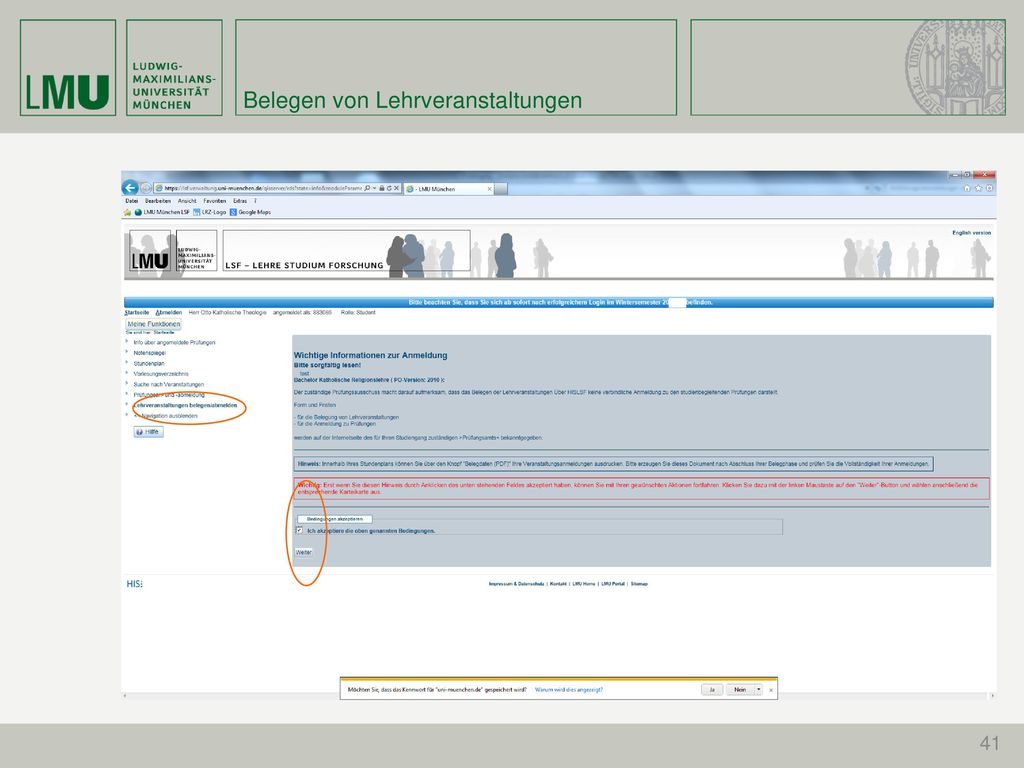
Task: Open Impressum & Datenschutz footer link
Action: pyautogui.click(x=516, y=584)
